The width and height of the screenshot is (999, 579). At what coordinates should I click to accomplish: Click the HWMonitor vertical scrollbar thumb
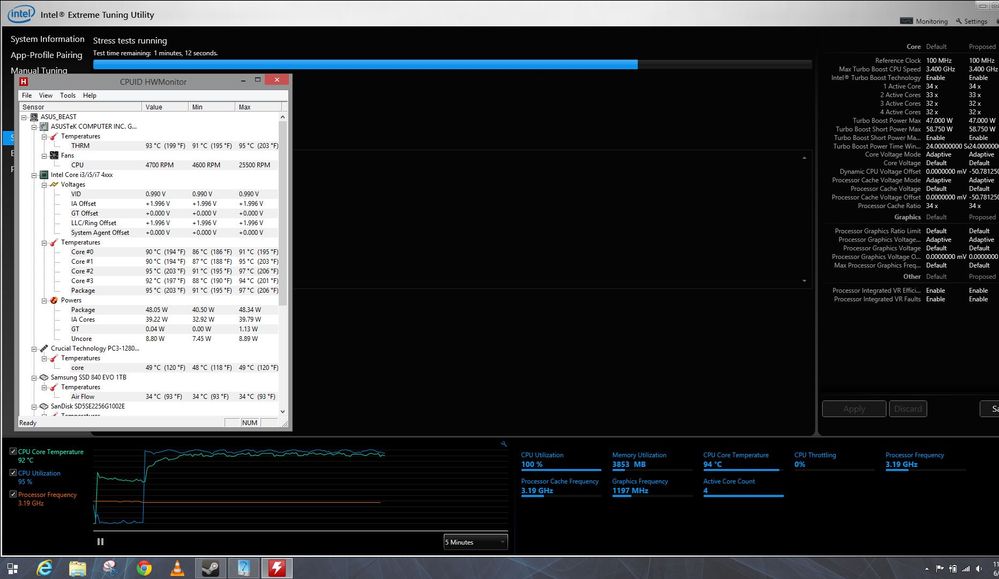click(282, 213)
